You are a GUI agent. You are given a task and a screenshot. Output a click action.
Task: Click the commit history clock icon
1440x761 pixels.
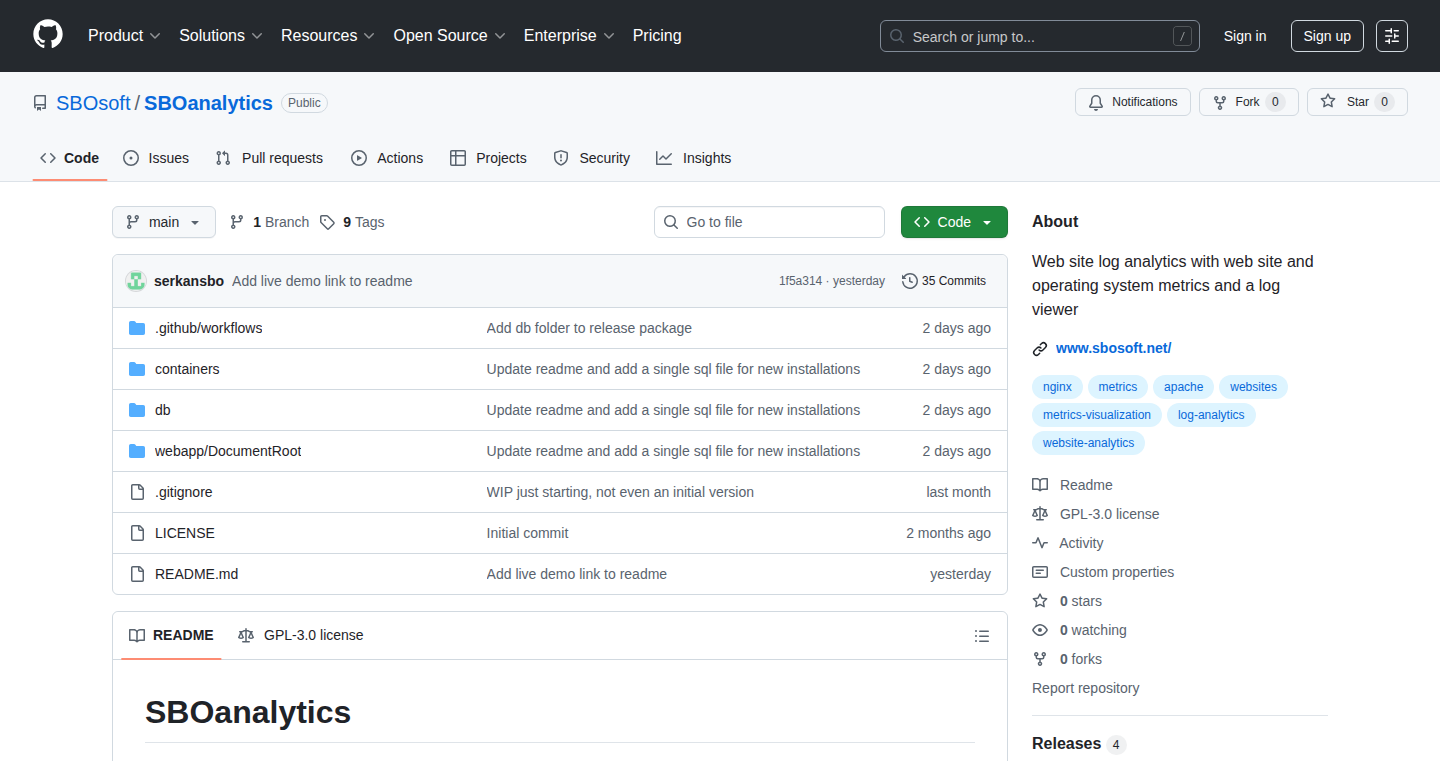point(909,281)
